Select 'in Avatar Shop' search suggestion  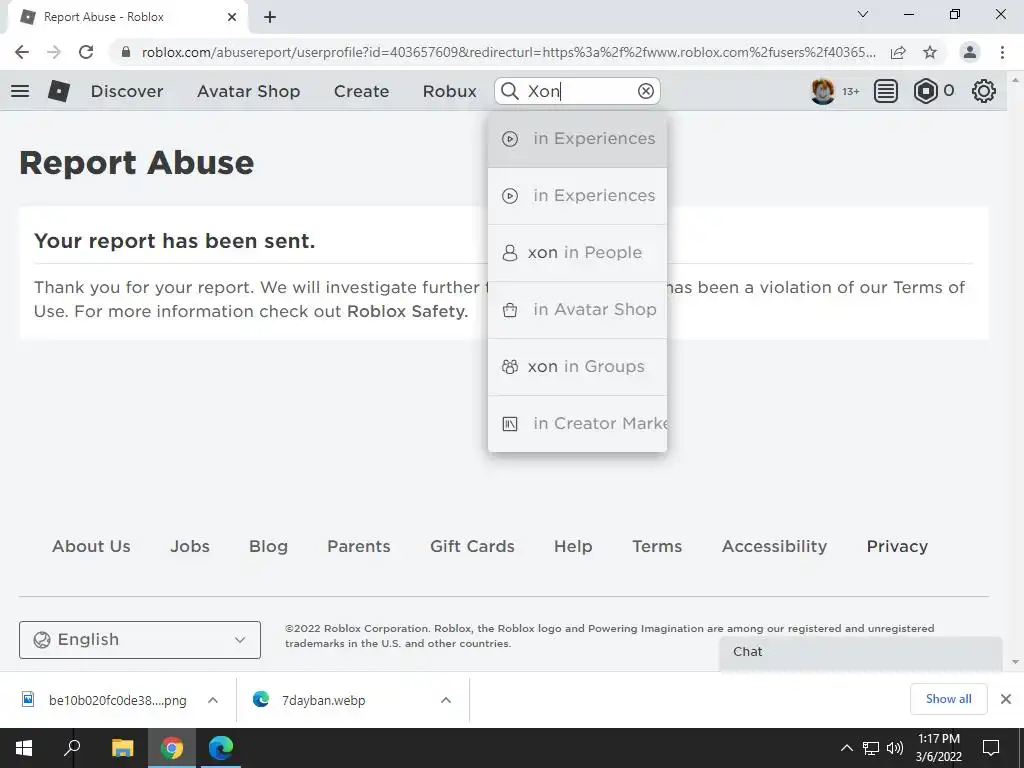tap(577, 310)
